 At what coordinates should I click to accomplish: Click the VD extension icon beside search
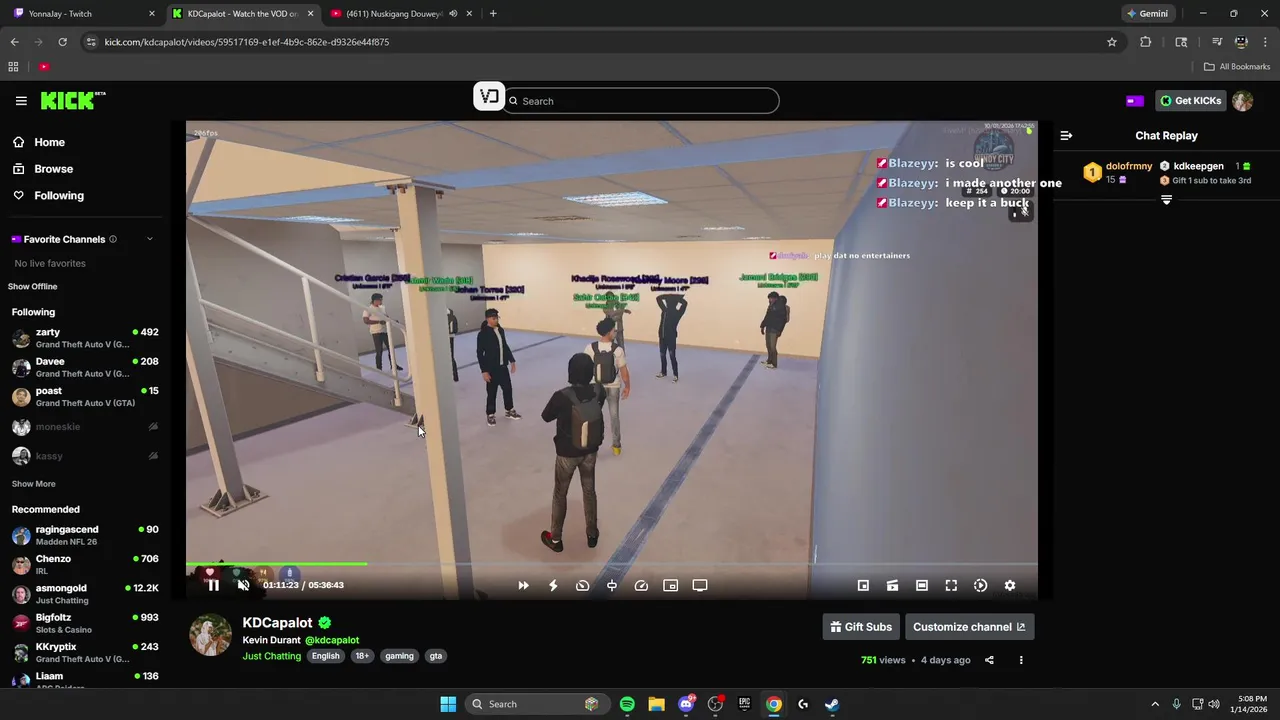(x=489, y=97)
